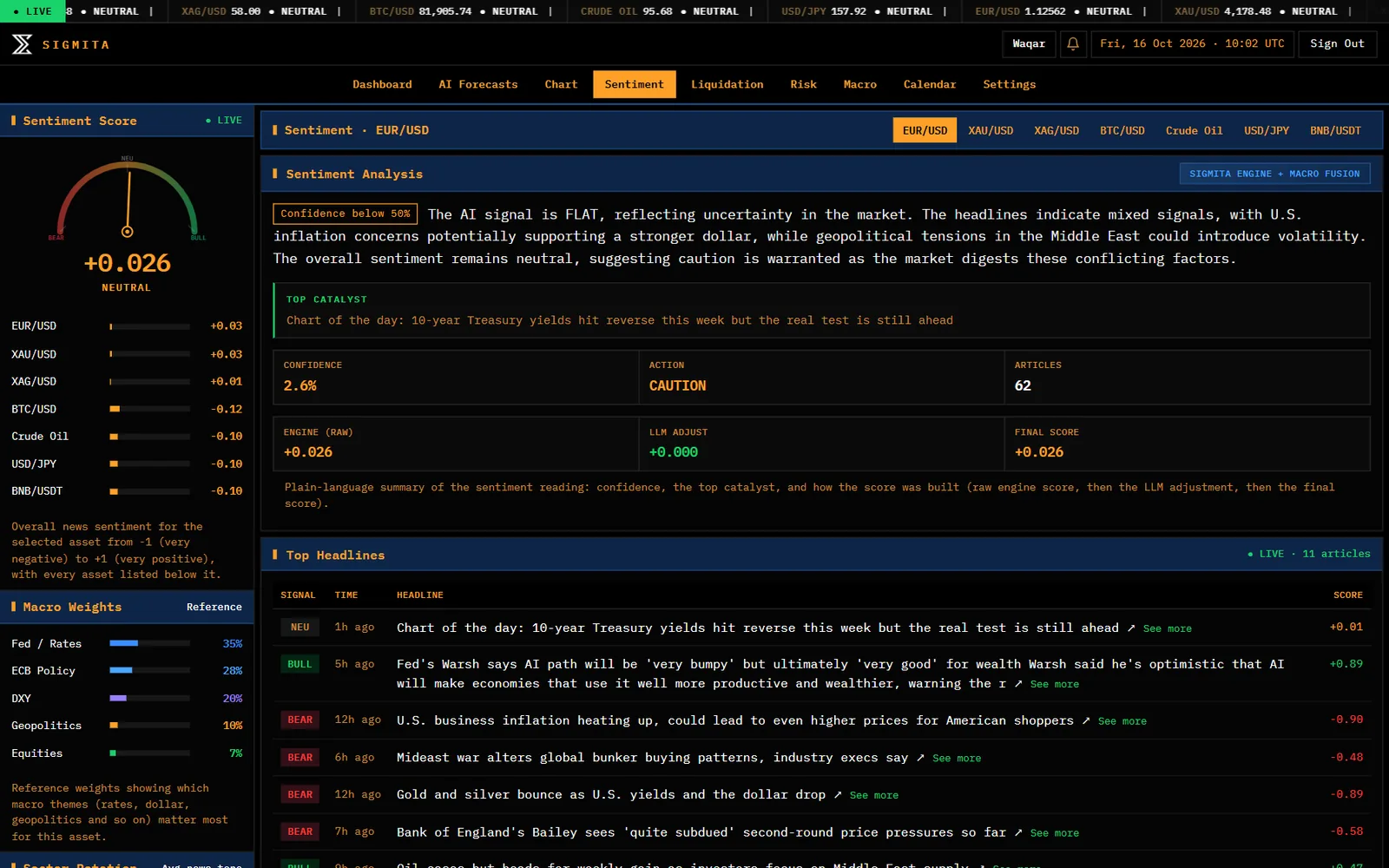Click the LIVE indicator in the top ticker

(32, 11)
